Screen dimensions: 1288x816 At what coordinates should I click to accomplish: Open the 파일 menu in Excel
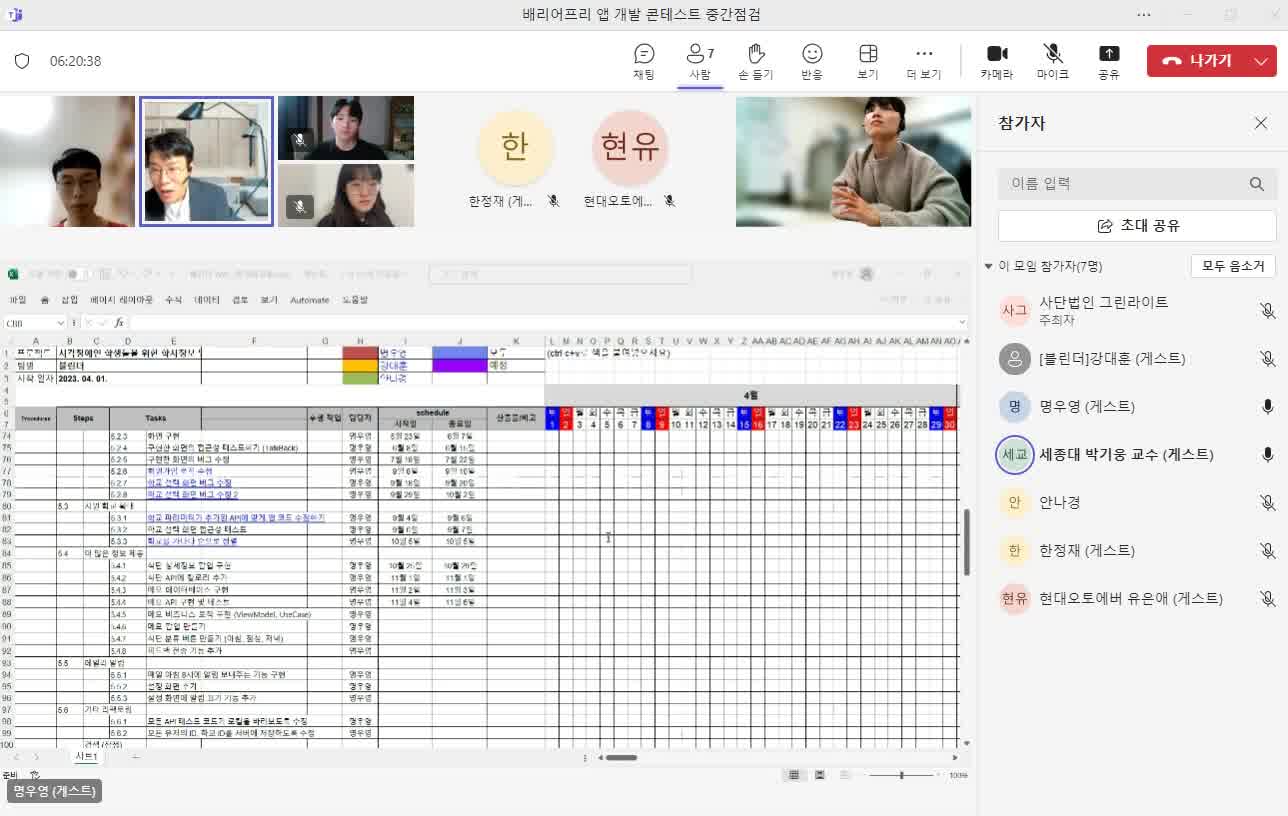tap(17, 300)
